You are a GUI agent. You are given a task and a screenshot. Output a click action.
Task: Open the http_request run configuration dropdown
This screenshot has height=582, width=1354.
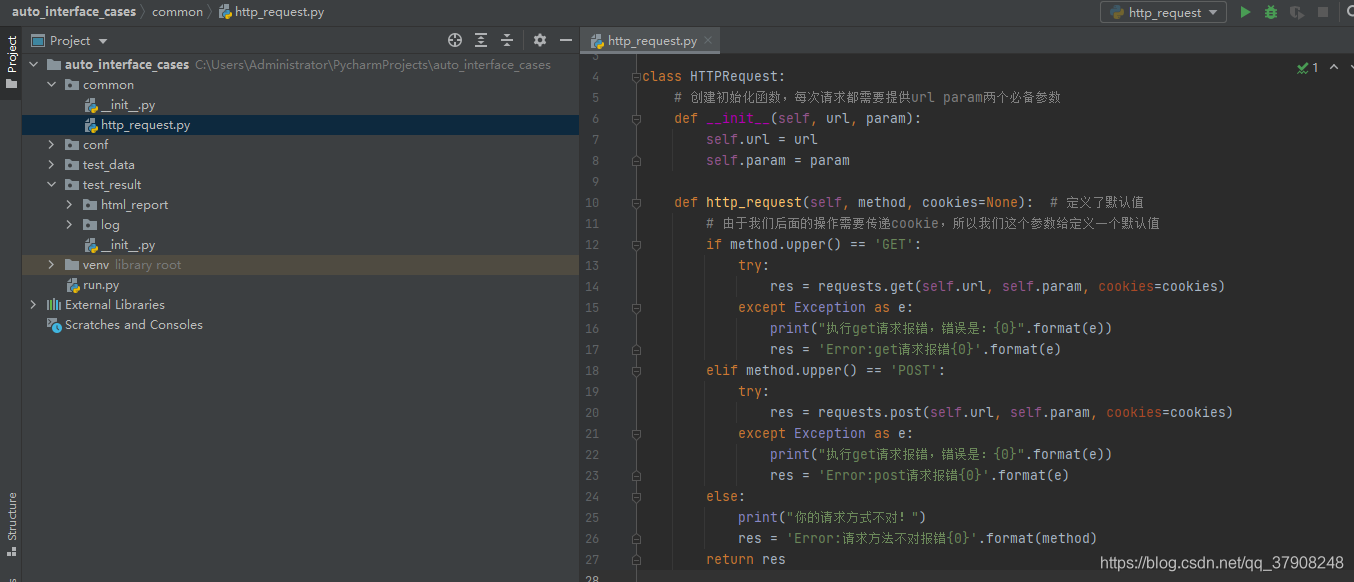tap(1163, 12)
